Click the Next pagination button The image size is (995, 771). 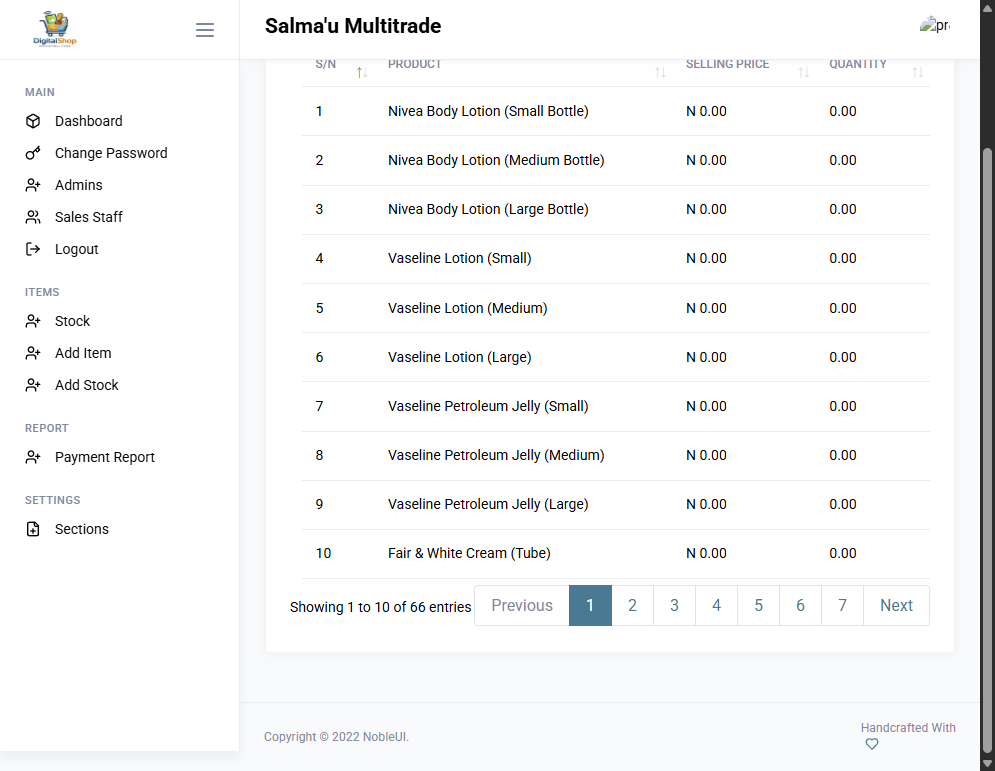[x=896, y=605]
